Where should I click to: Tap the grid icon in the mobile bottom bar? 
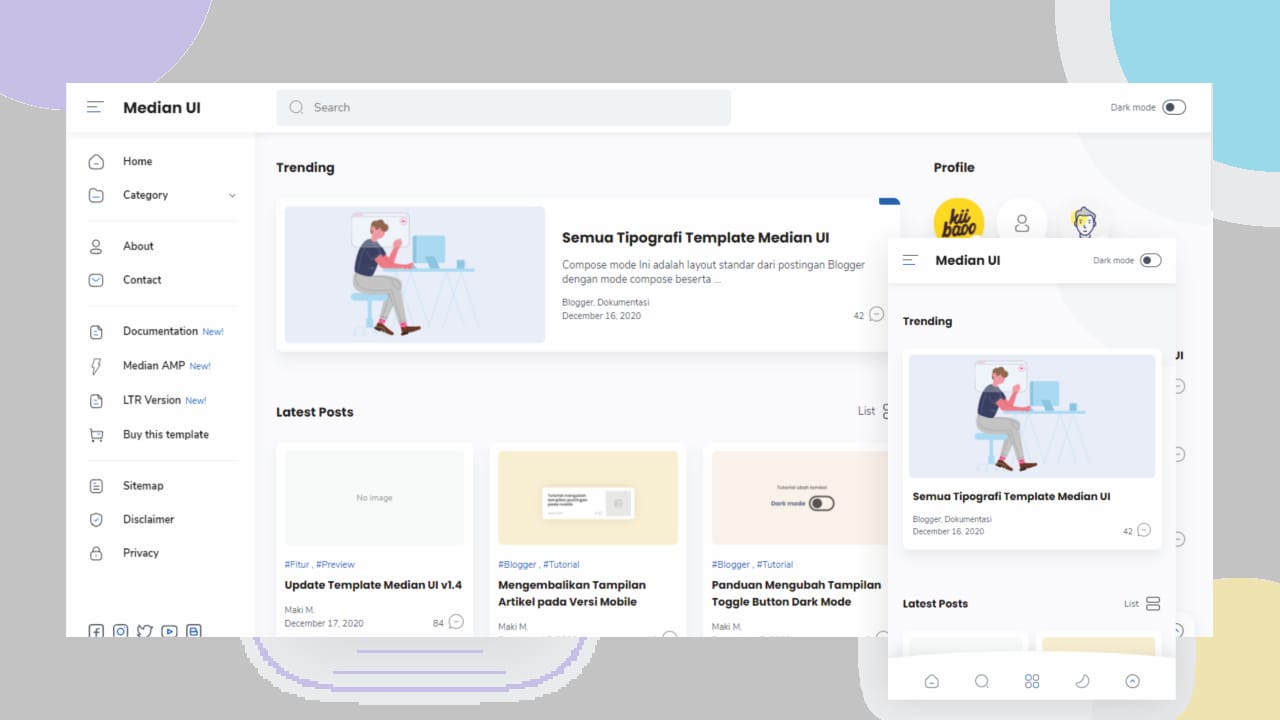pos(1032,681)
